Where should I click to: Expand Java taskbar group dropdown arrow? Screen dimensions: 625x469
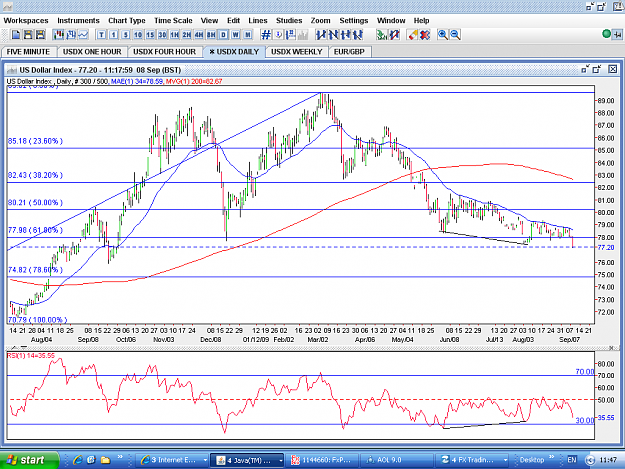click(x=281, y=460)
